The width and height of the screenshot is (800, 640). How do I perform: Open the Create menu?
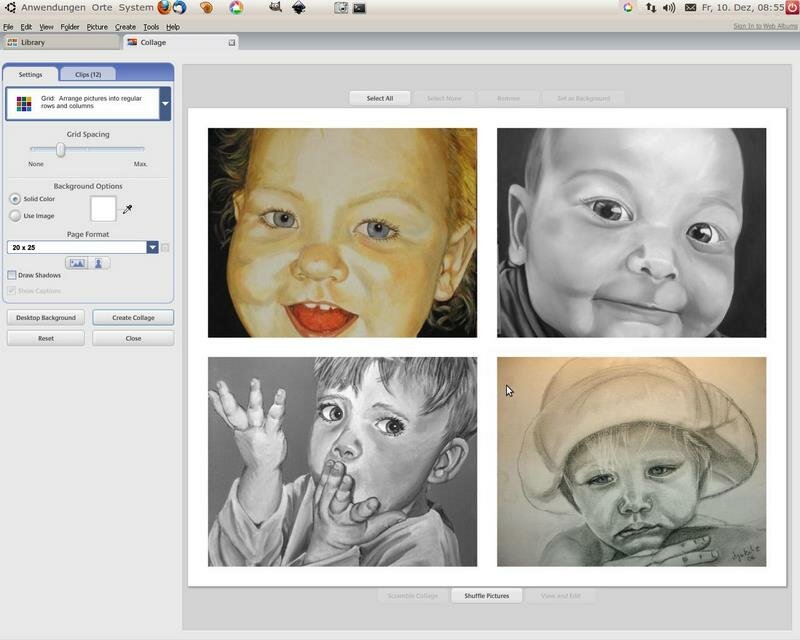point(125,27)
